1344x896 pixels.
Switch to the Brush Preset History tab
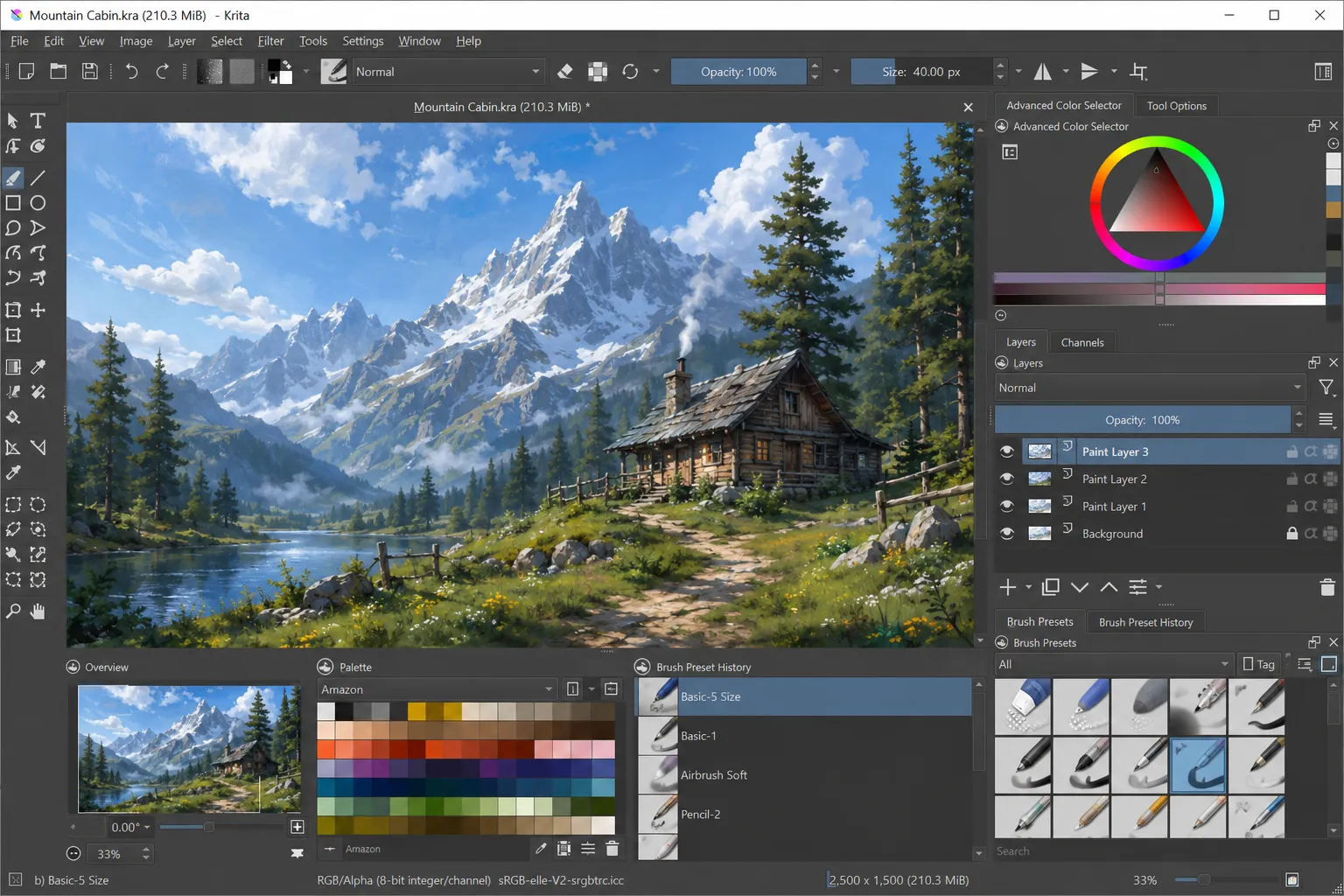(1145, 622)
